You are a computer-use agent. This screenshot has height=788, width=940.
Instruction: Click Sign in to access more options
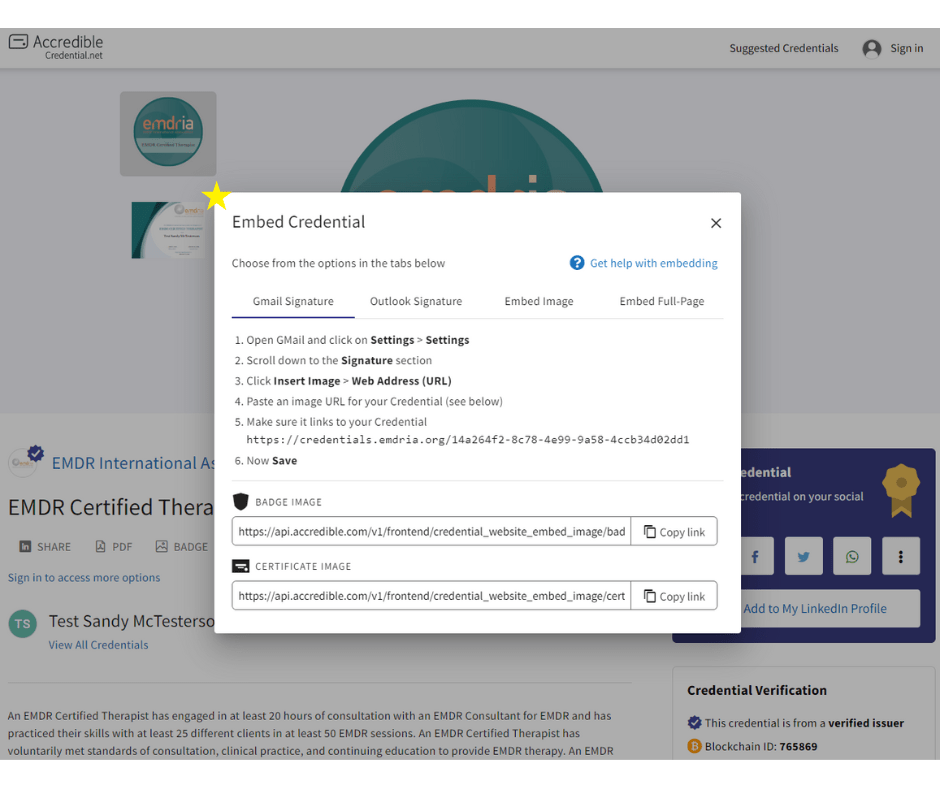84,578
